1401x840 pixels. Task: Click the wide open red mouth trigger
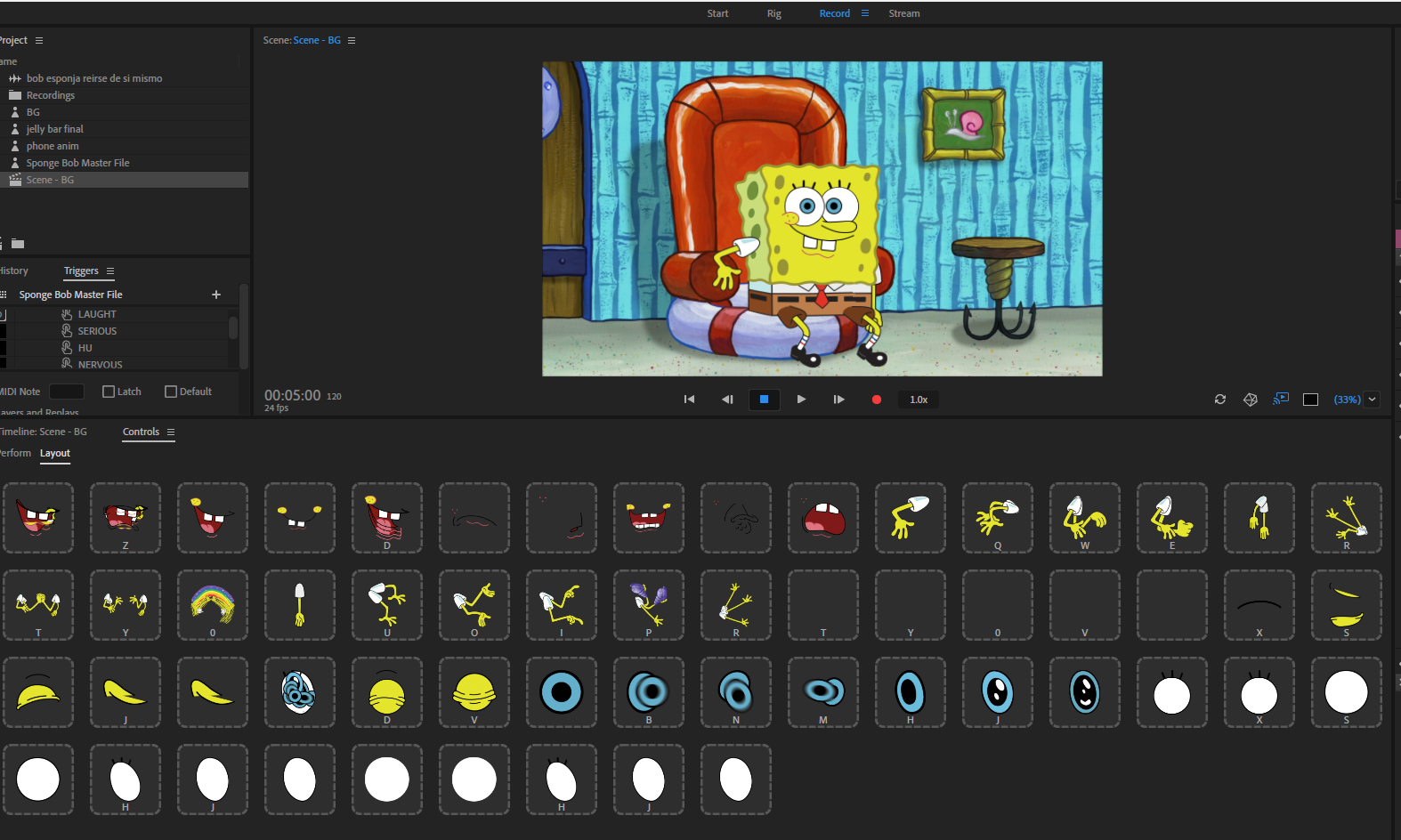coord(823,518)
